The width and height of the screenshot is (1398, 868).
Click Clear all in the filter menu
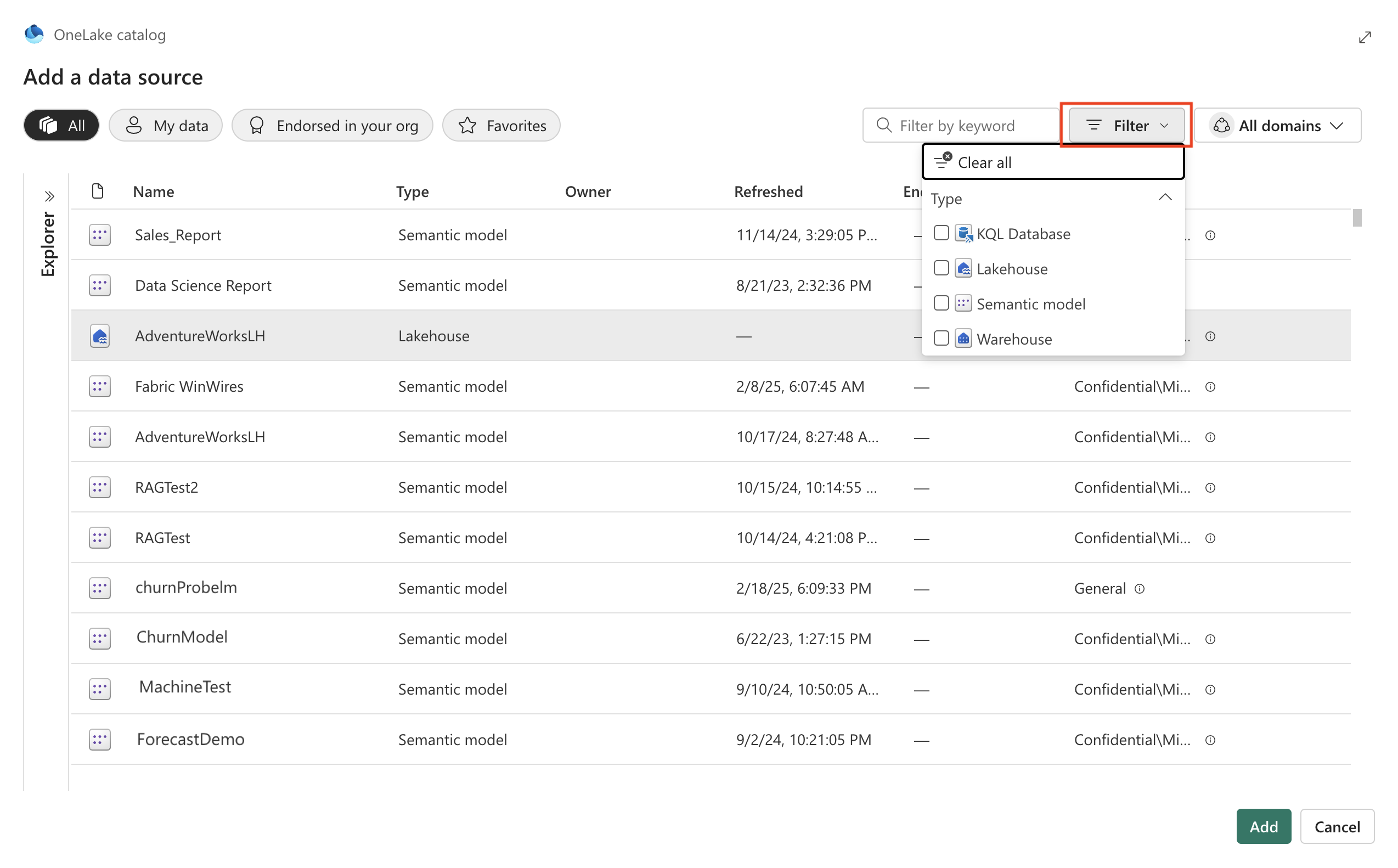point(984,162)
